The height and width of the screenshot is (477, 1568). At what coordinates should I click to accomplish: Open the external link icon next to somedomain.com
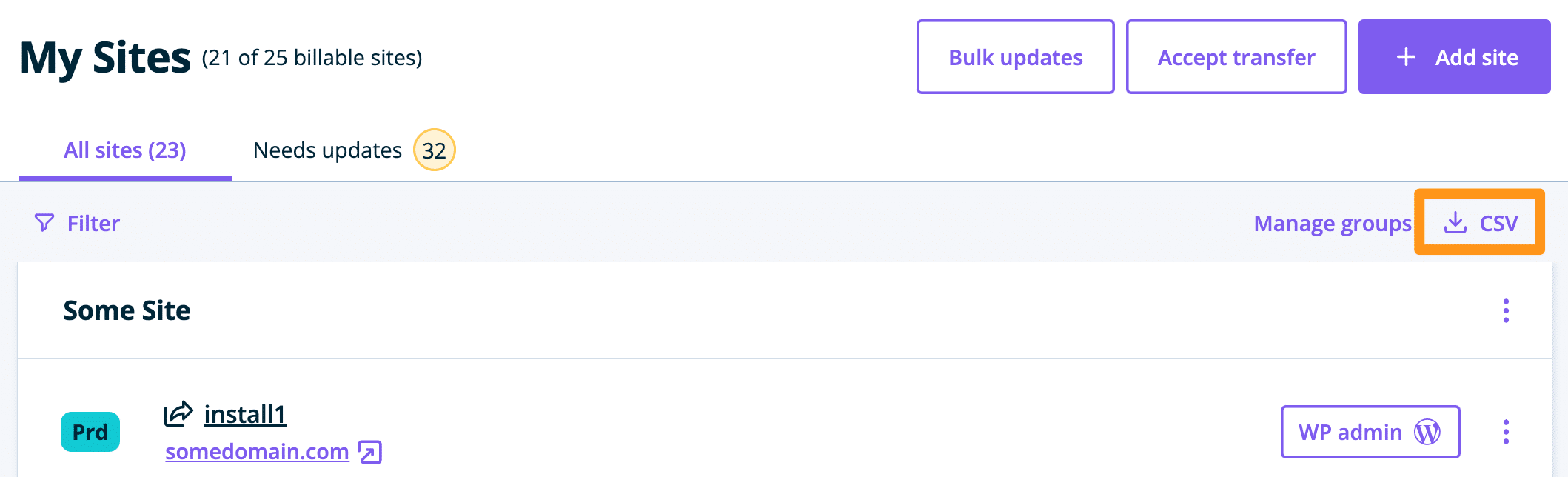coord(369,451)
